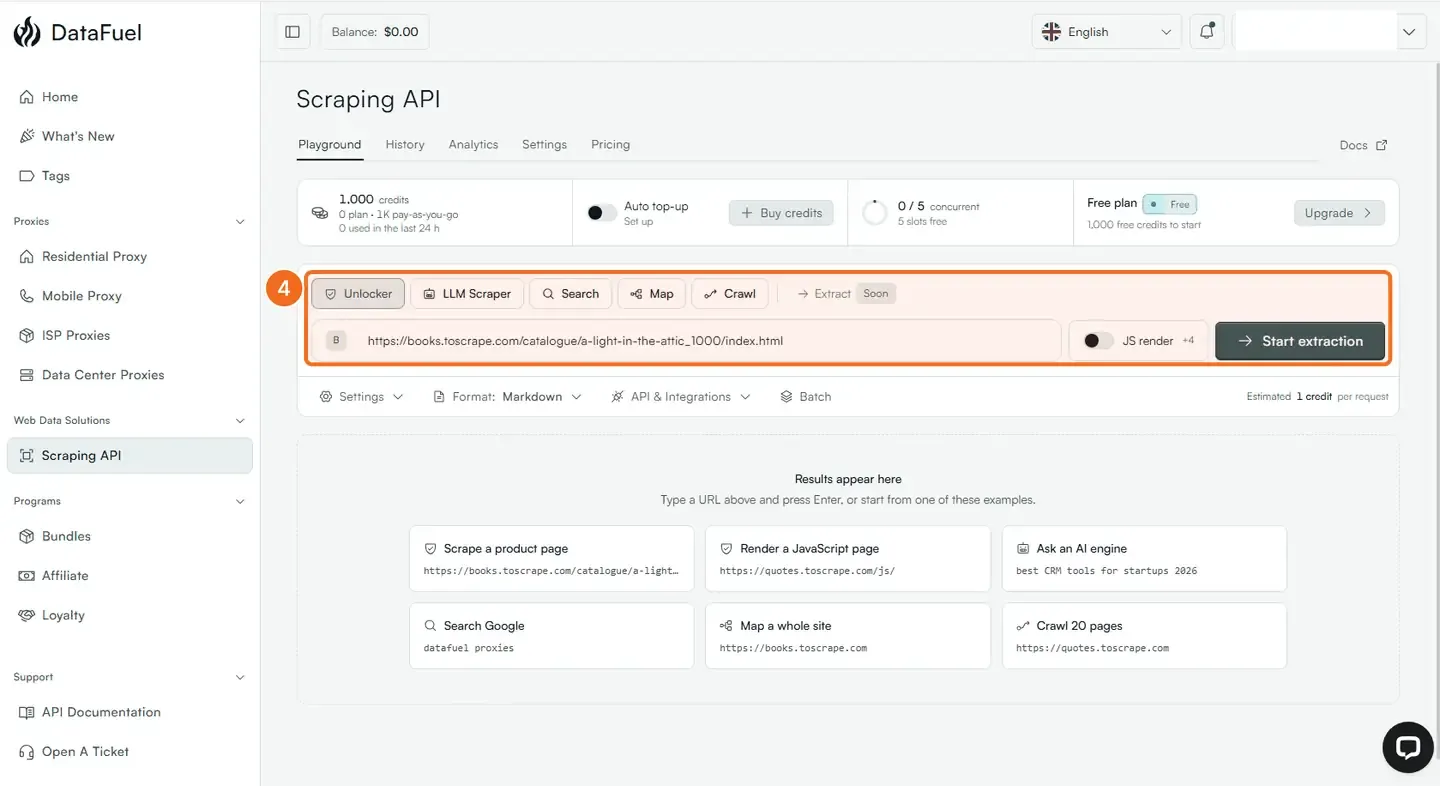
Task: Click the Data Center Proxies server icon
Action: 27,375
